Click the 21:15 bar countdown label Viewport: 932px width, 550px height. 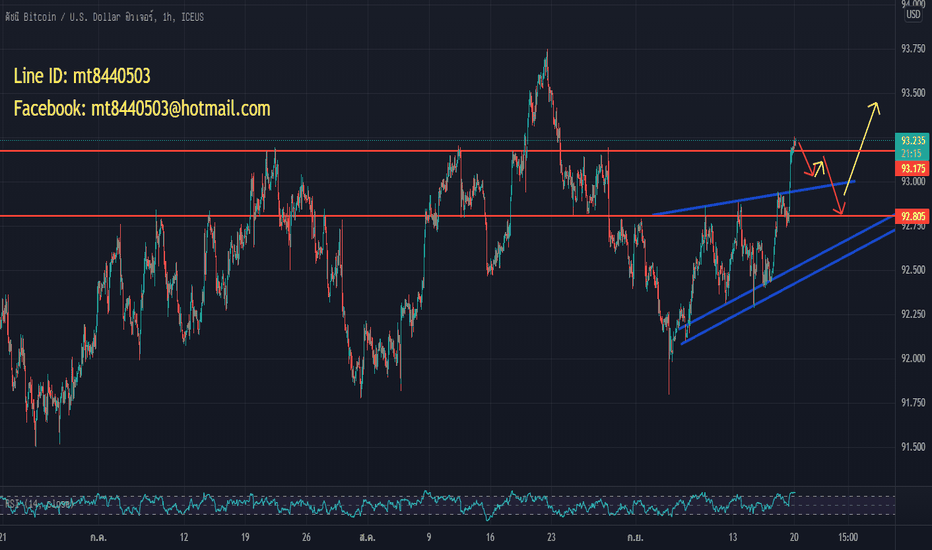point(912,153)
